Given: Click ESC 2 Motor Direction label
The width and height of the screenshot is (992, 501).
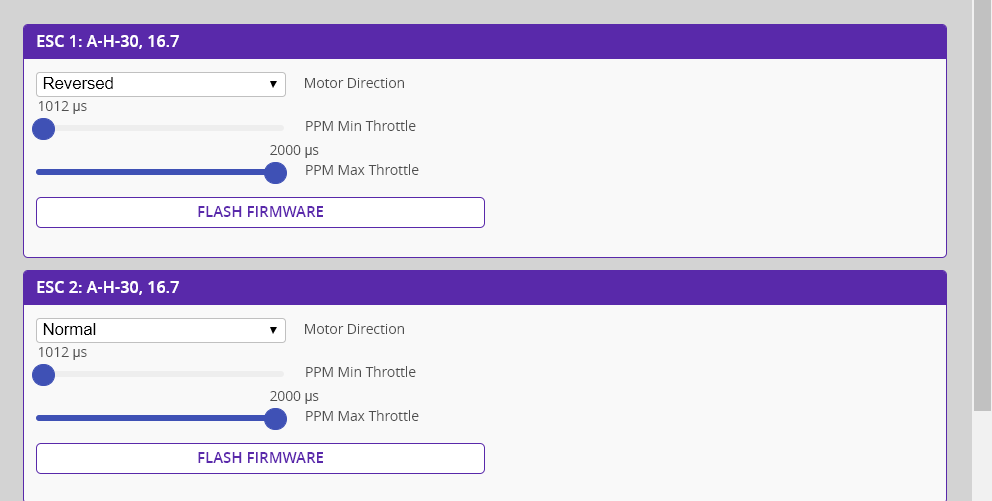Looking at the screenshot, I should tap(354, 329).
